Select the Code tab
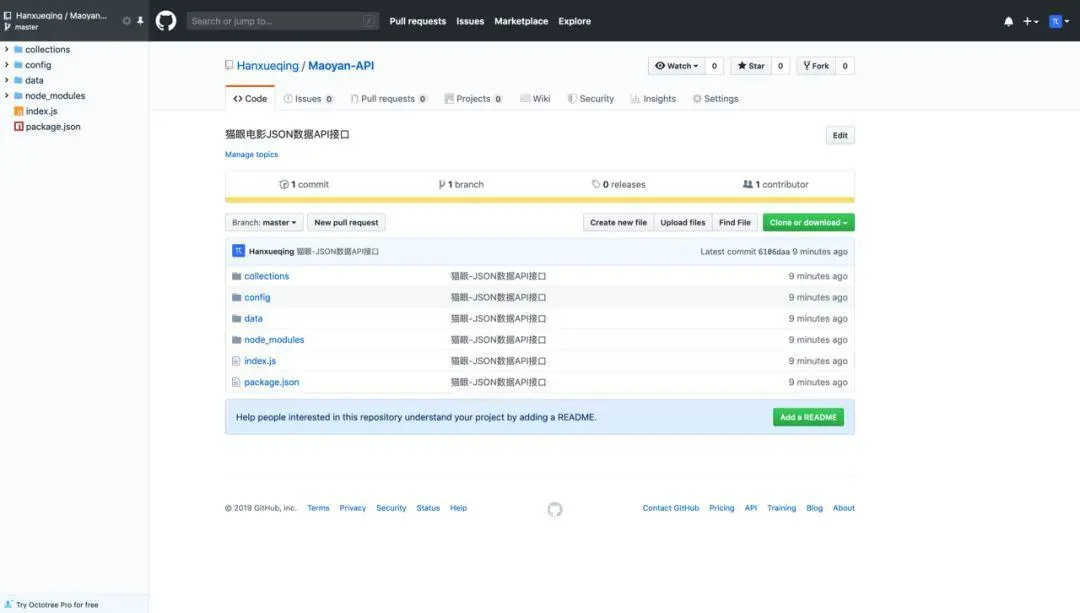This screenshot has width=1080, height=613. tap(250, 98)
